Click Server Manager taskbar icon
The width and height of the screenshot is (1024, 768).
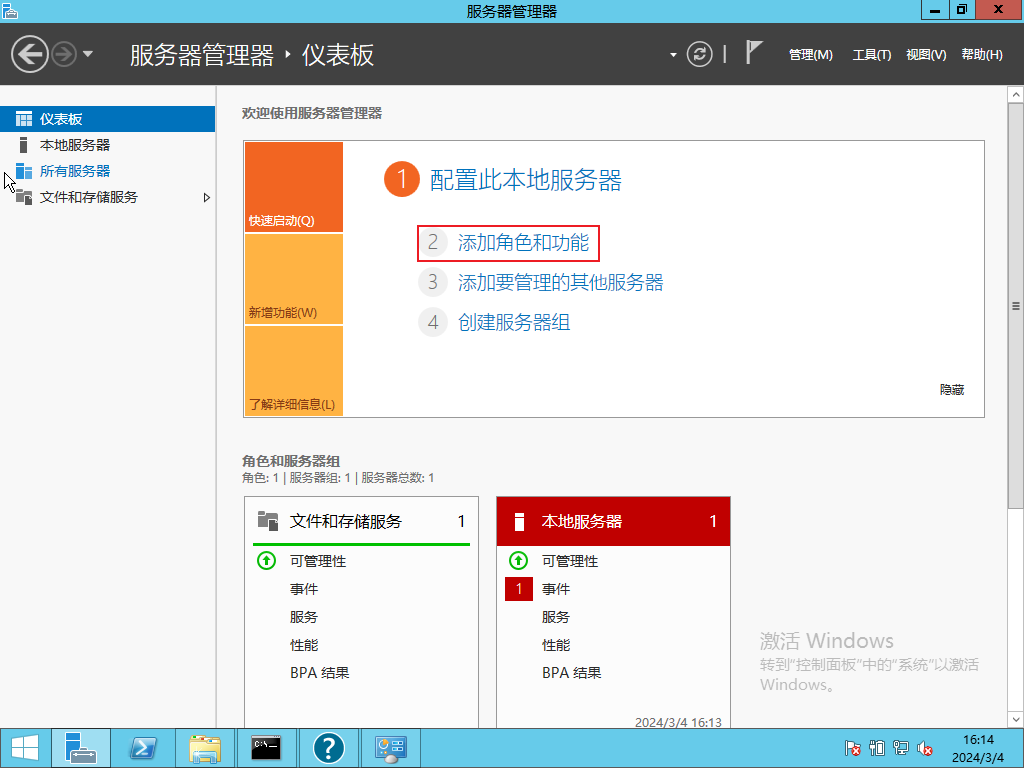(80, 748)
